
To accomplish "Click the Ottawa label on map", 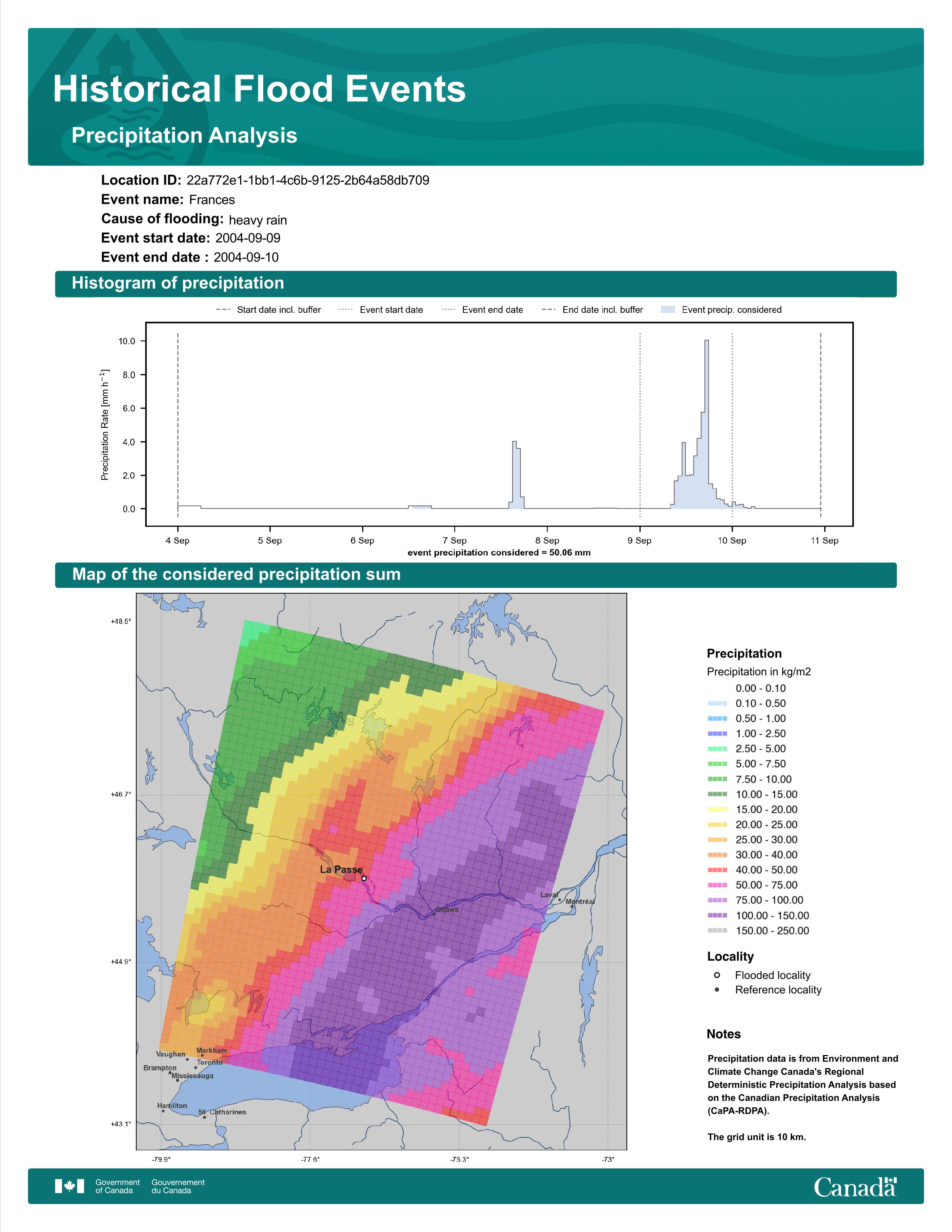I will (x=447, y=909).
